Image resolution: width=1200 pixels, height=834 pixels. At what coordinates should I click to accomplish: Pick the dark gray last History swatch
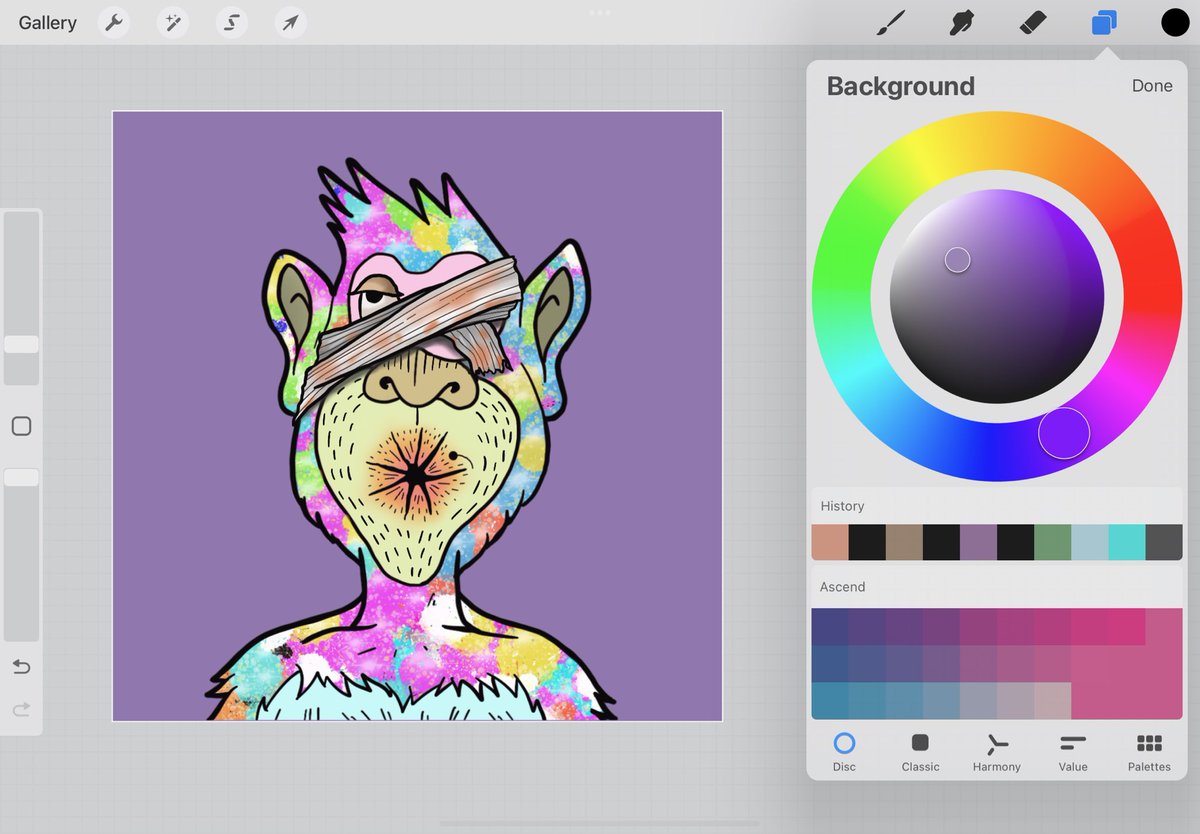(1164, 542)
